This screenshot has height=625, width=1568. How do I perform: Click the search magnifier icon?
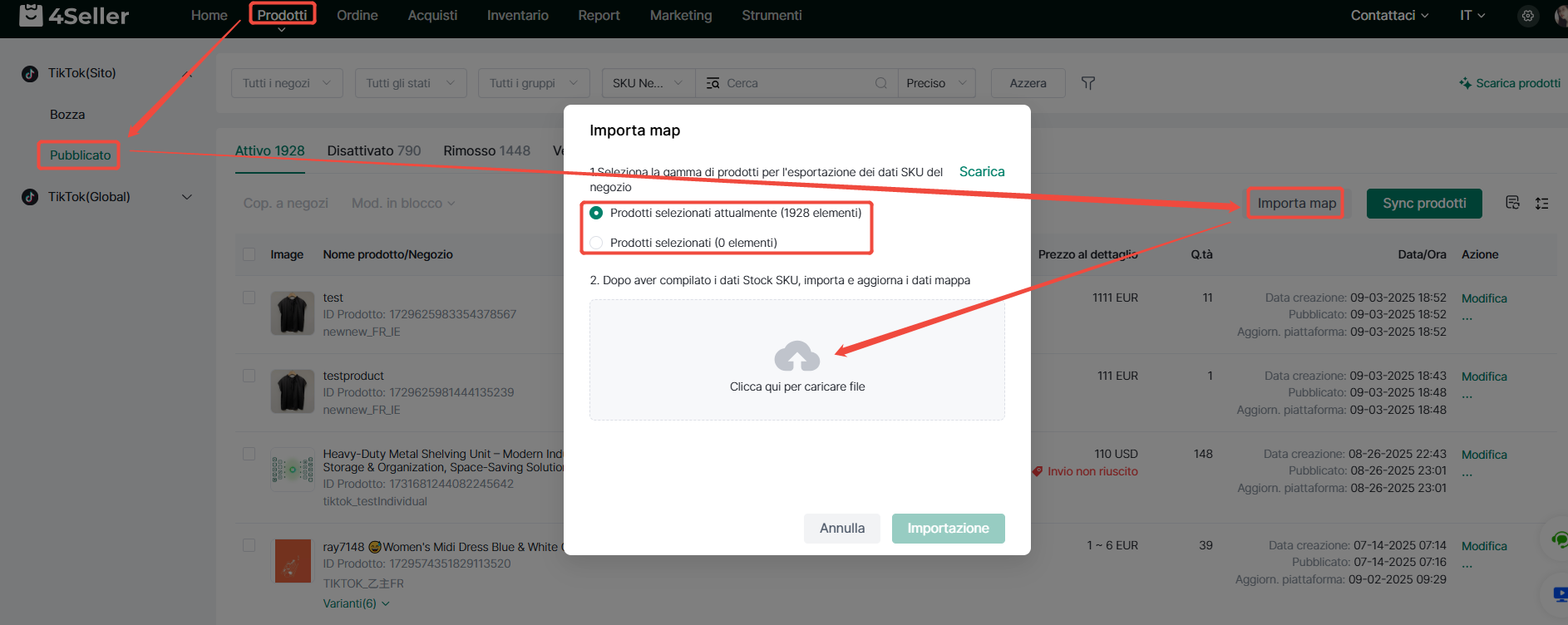(x=880, y=83)
